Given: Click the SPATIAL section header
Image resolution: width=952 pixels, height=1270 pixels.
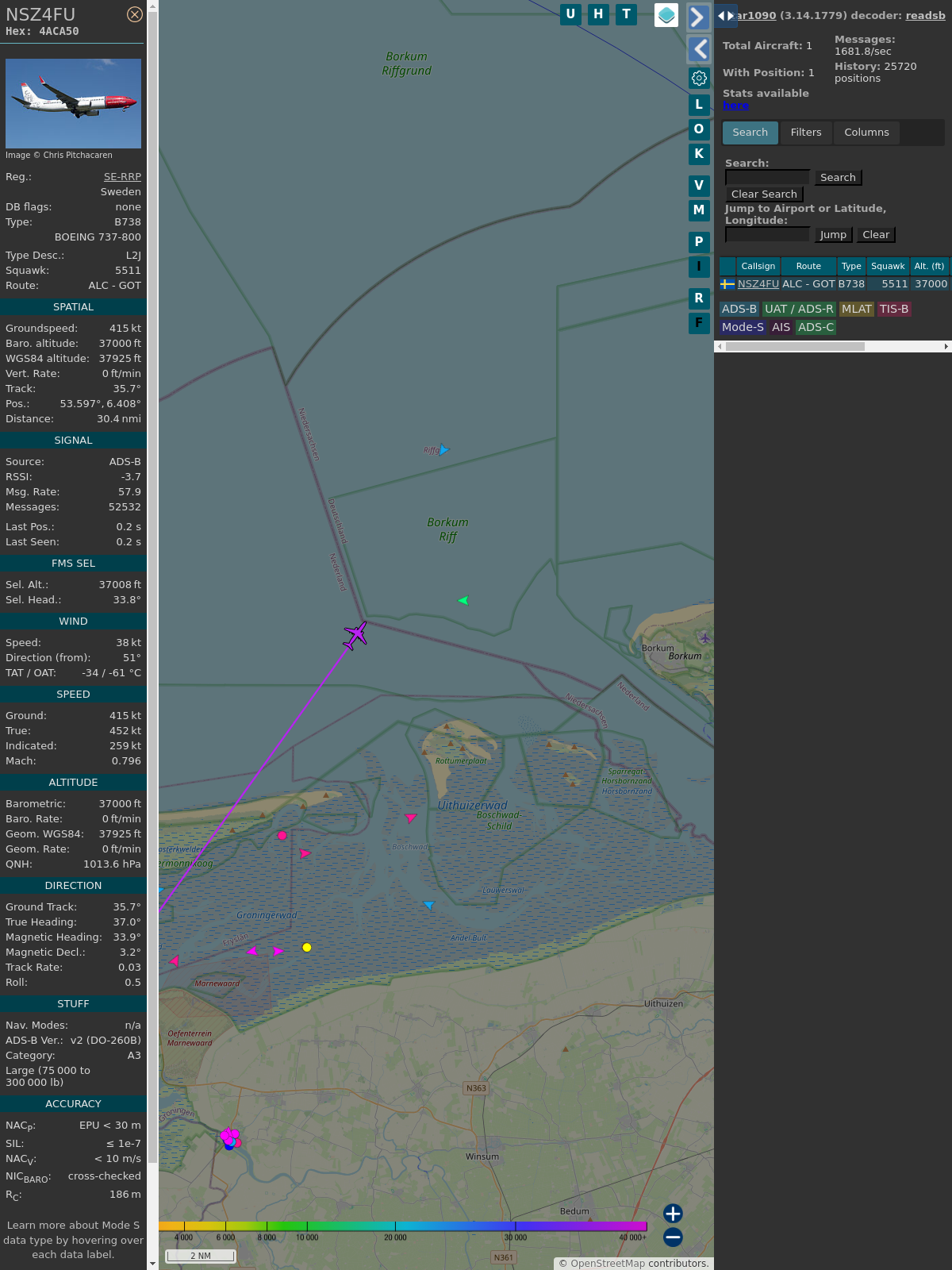Looking at the screenshot, I should pyautogui.click(x=73, y=307).
